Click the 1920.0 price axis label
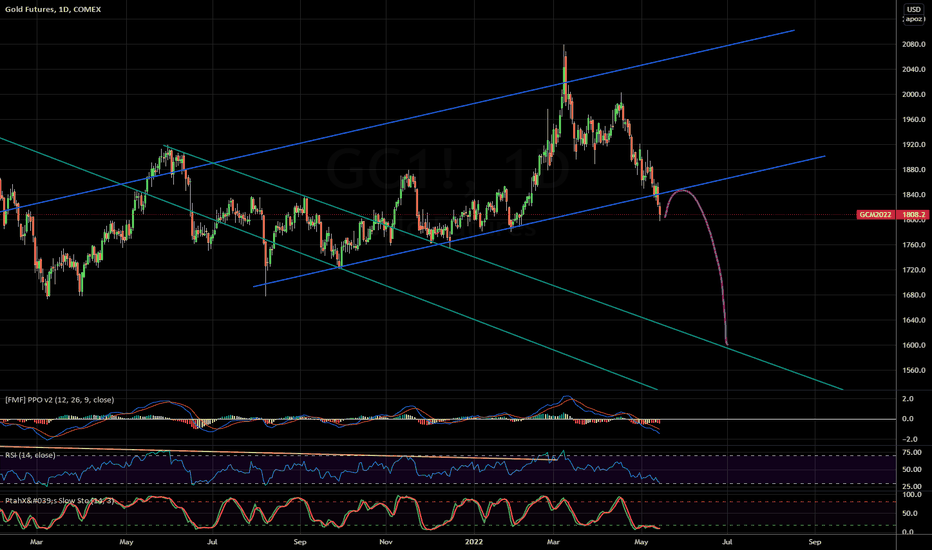 pos(914,144)
